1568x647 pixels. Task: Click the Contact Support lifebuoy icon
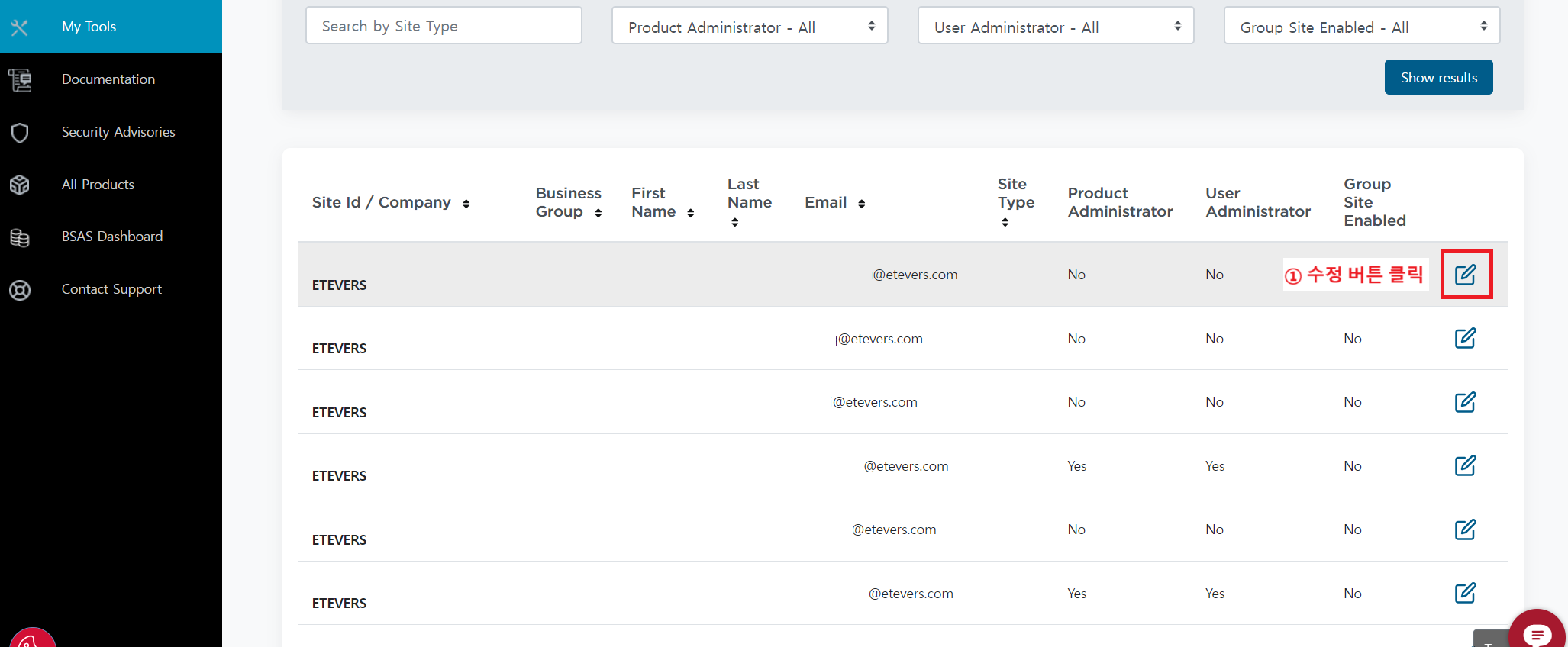point(20,290)
